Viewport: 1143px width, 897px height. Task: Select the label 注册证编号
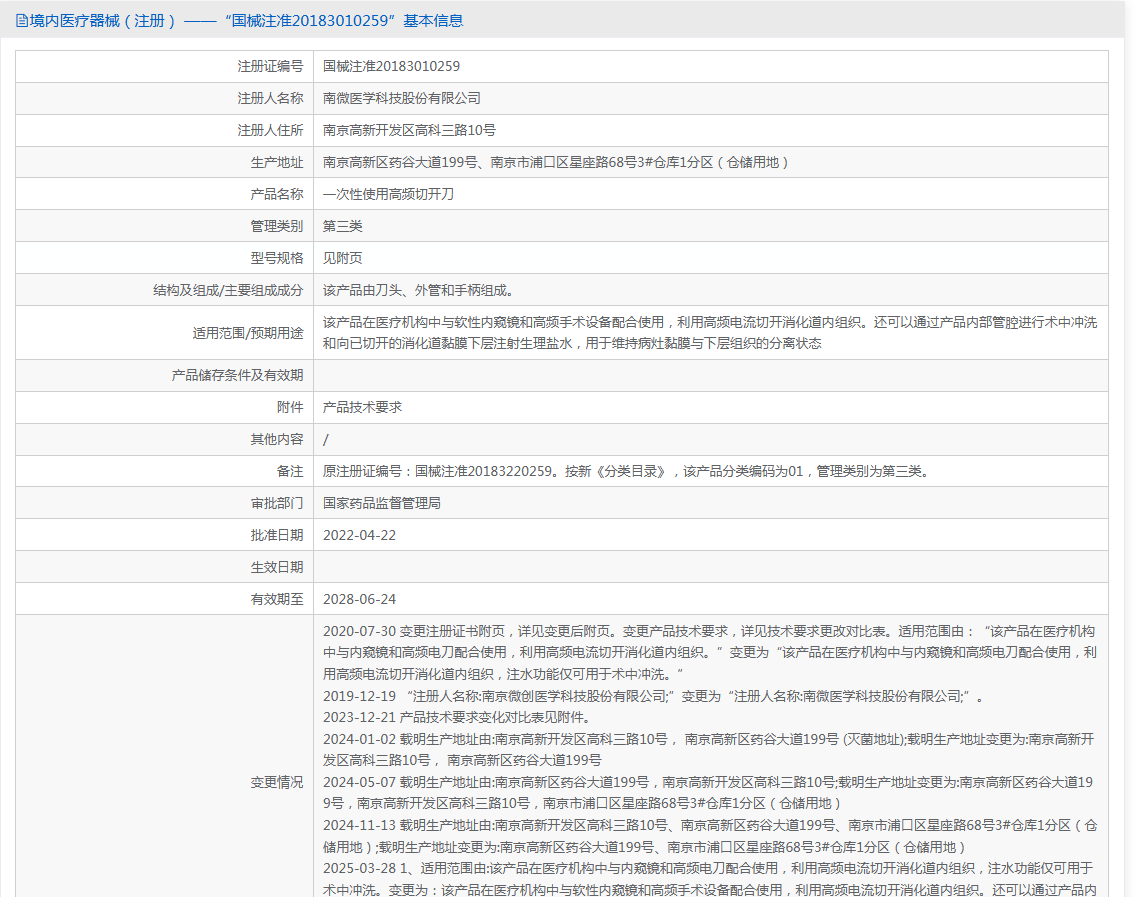point(270,66)
